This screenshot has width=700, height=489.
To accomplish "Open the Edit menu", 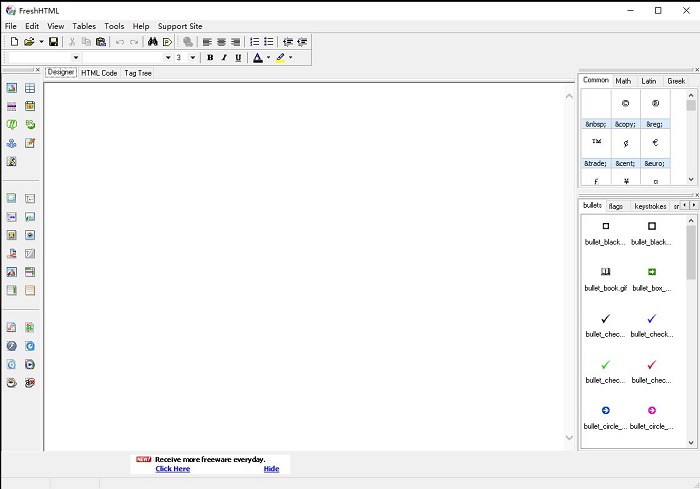I will 32,26.
